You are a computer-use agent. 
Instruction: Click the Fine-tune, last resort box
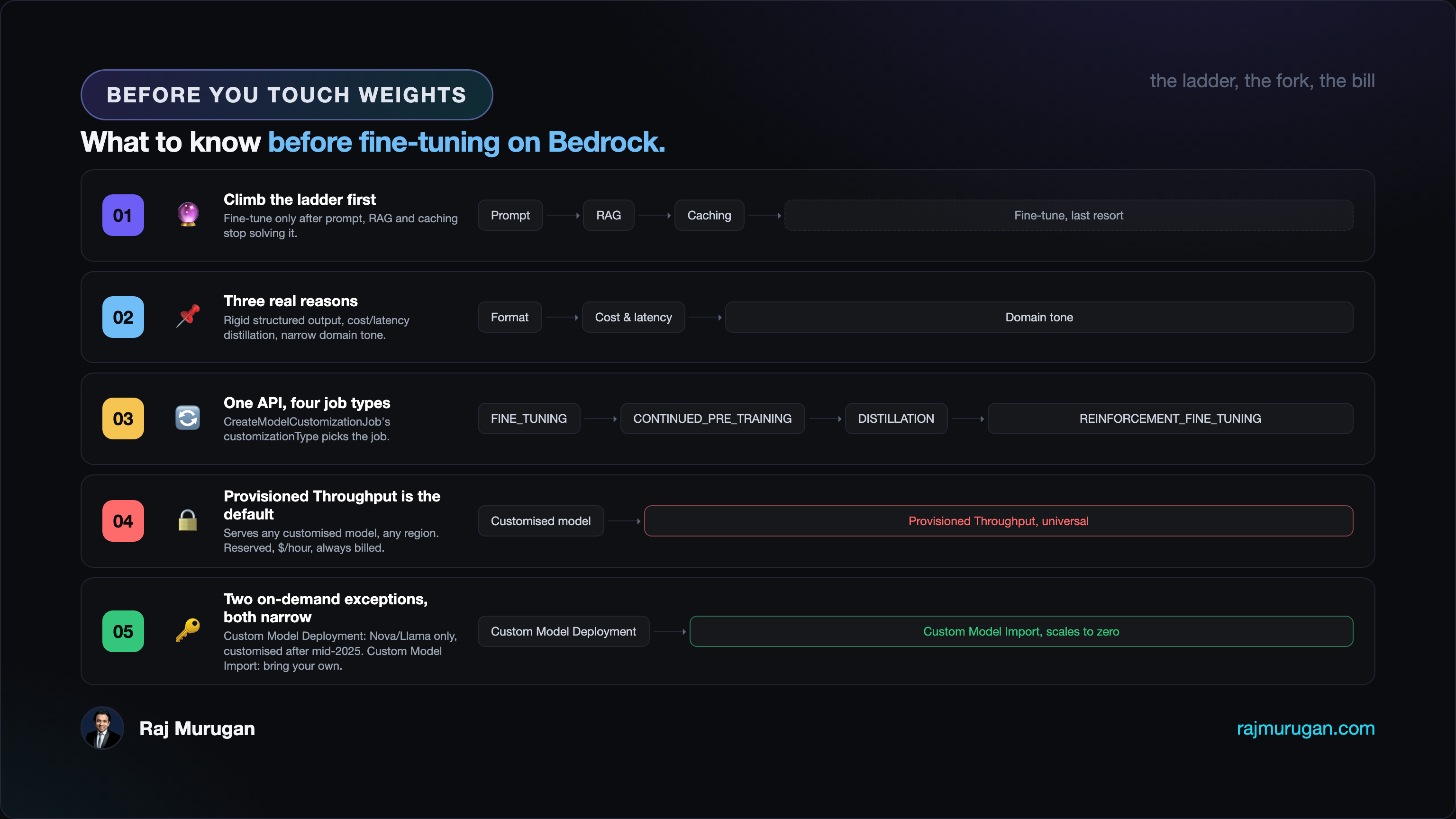point(1069,215)
